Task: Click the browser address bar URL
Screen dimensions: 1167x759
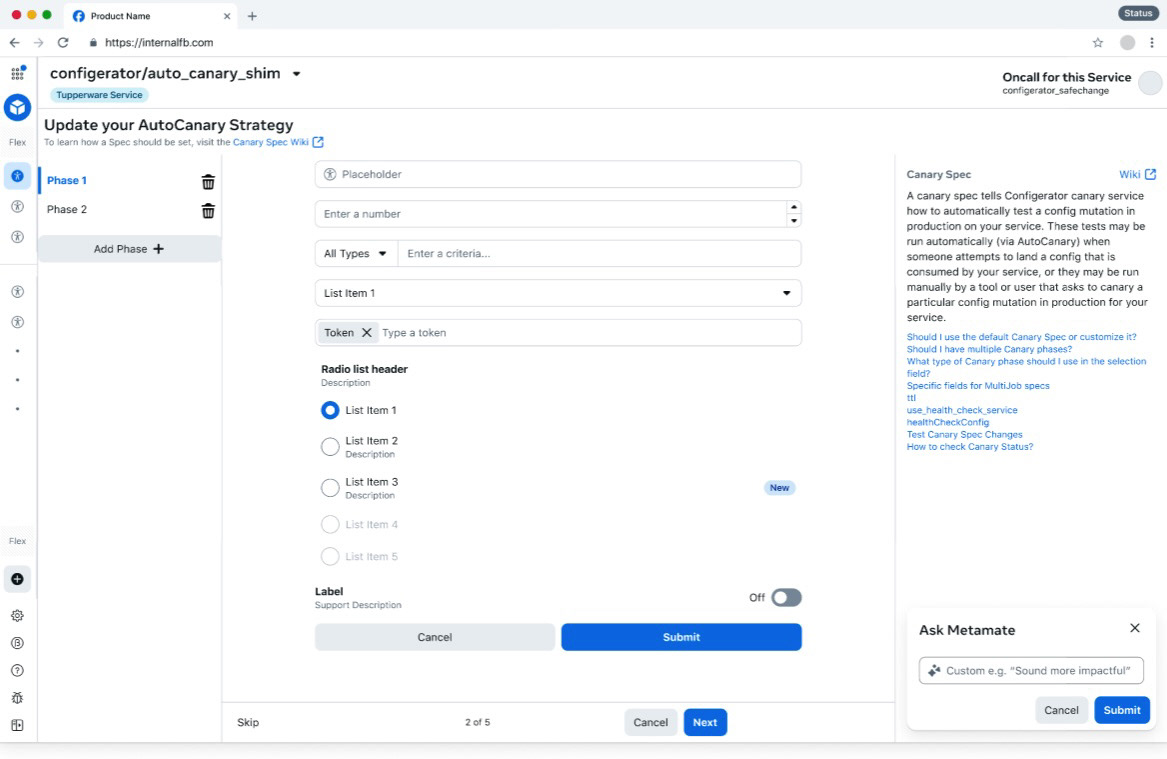Action: pyautogui.click(x=159, y=42)
